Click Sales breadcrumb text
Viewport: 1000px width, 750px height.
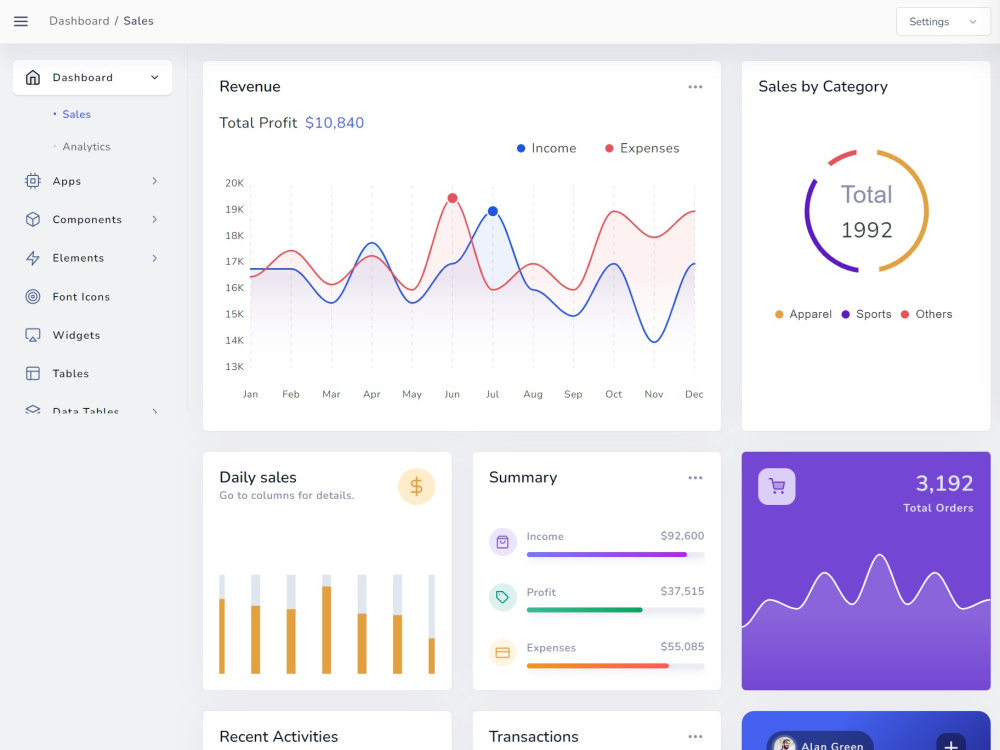pos(138,21)
